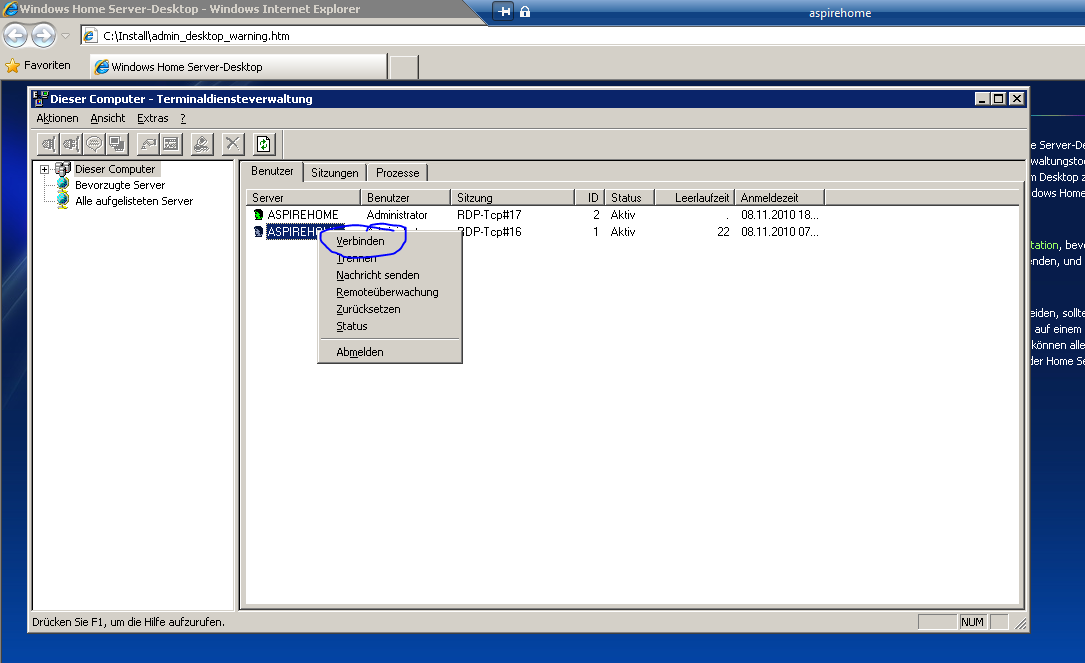Sort by the Anmeldezeit column header
Image resolution: width=1085 pixels, height=663 pixels.
click(x=780, y=197)
